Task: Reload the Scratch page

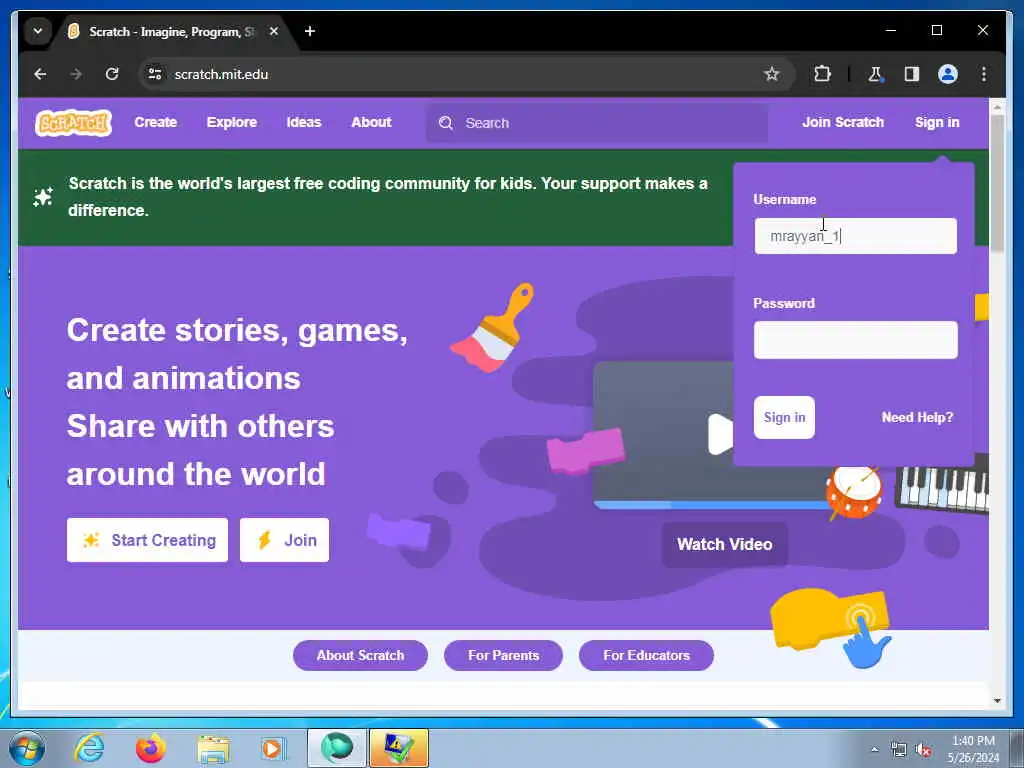Action: (112, 74)
